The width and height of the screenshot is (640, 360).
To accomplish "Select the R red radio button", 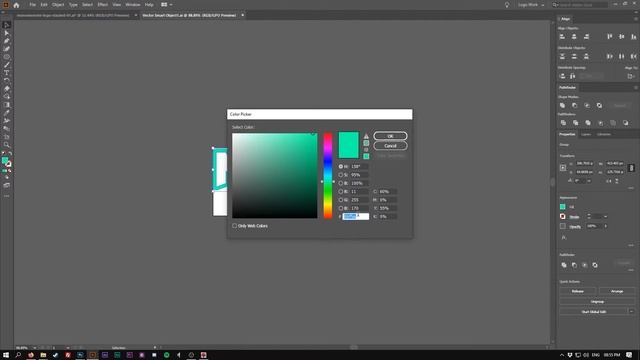I will pyautogui.click(x=341, y=191).
